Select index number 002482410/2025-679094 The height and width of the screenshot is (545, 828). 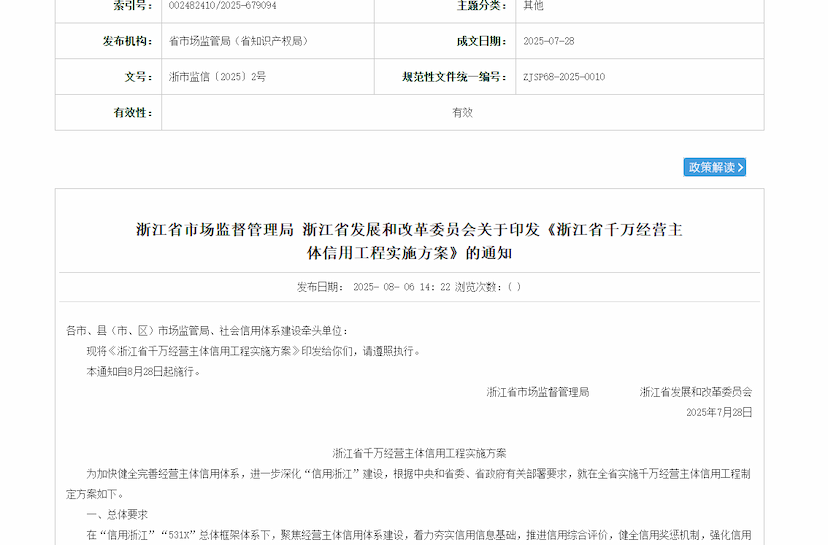(x=222, y=6)
